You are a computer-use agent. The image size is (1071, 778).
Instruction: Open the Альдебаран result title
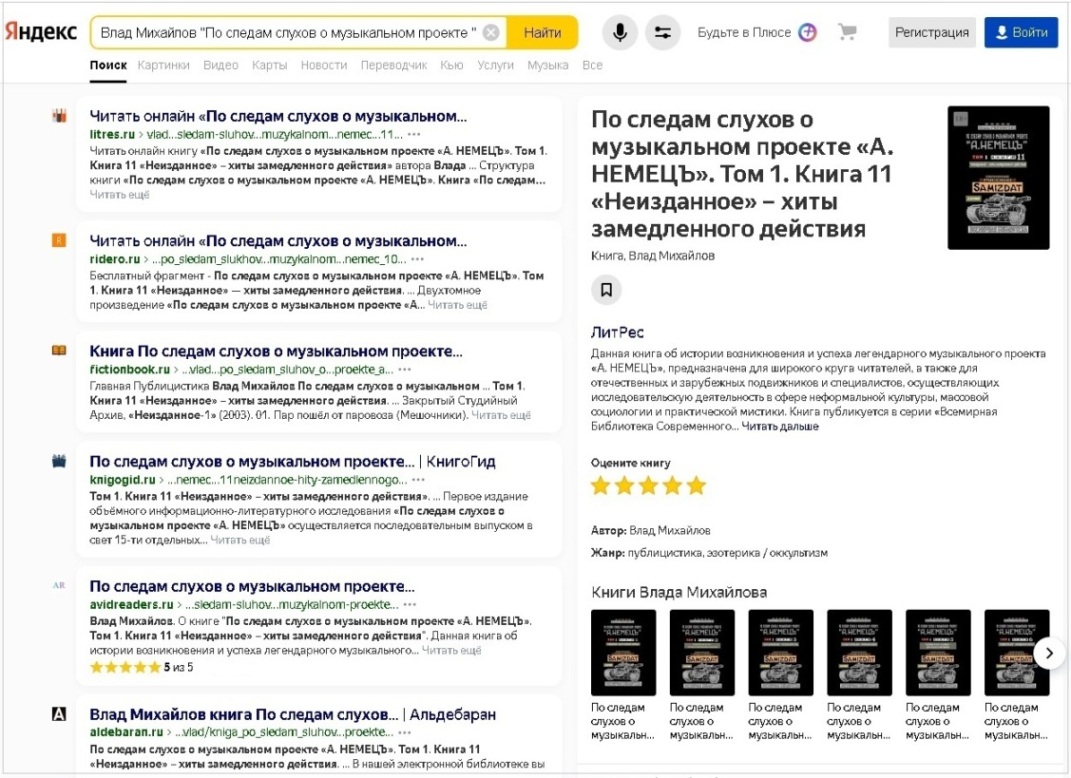[x=292, y=714]
